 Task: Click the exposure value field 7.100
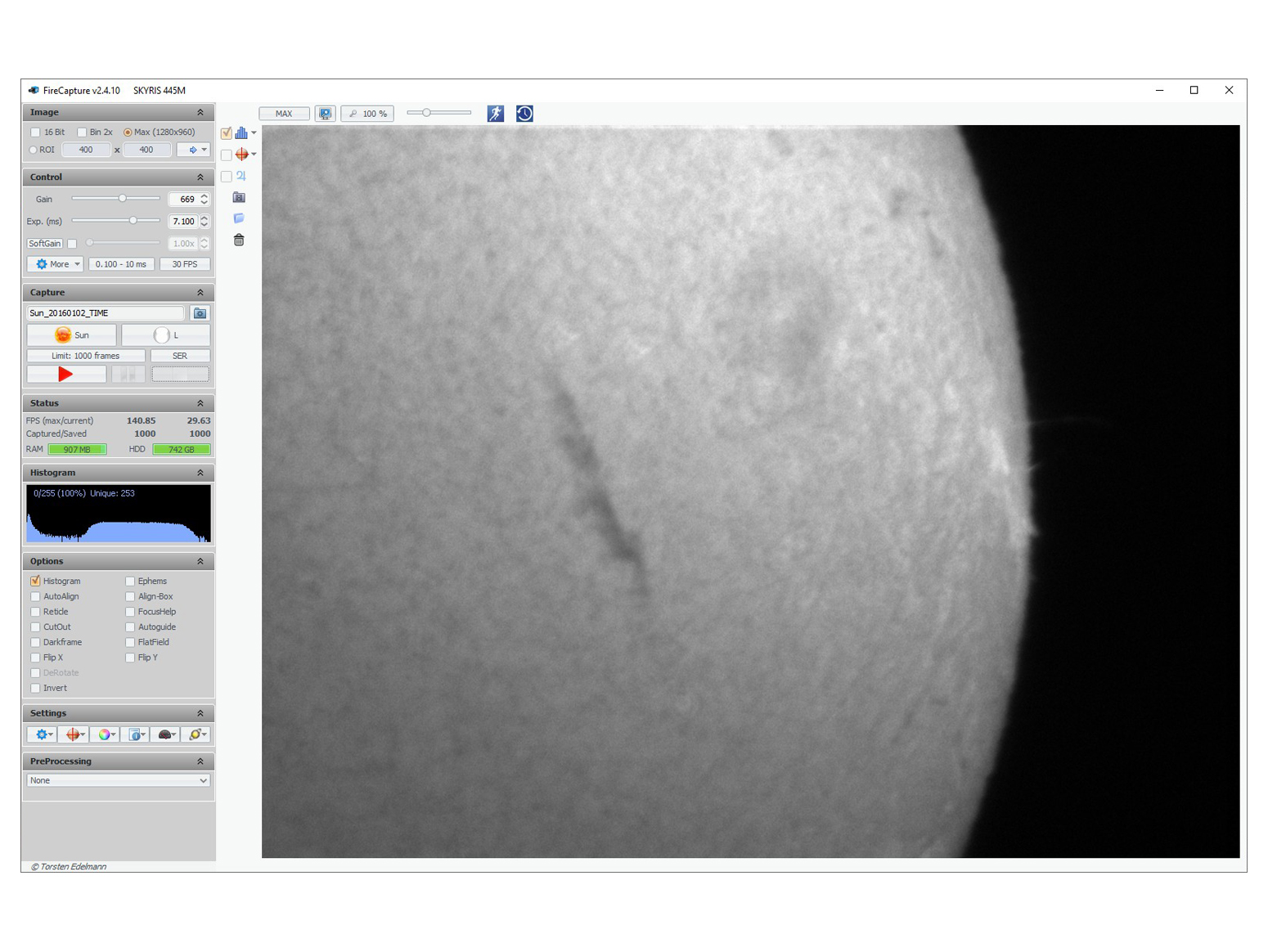[184, 221]
